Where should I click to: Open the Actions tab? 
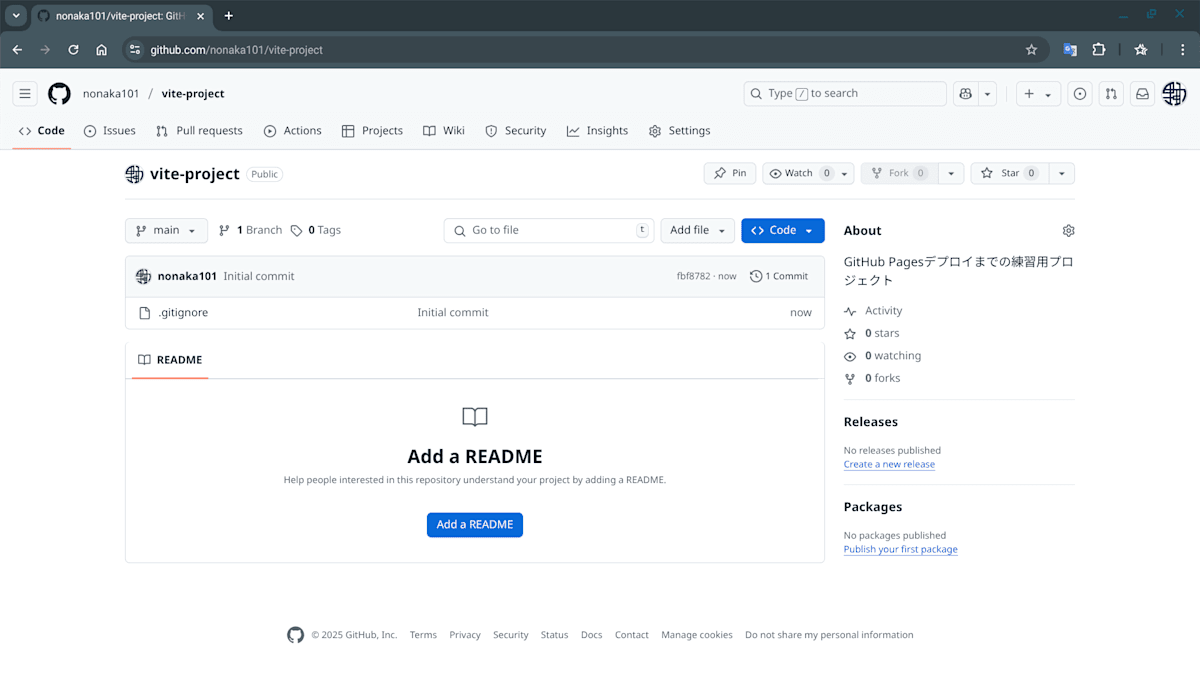point(292,131)
